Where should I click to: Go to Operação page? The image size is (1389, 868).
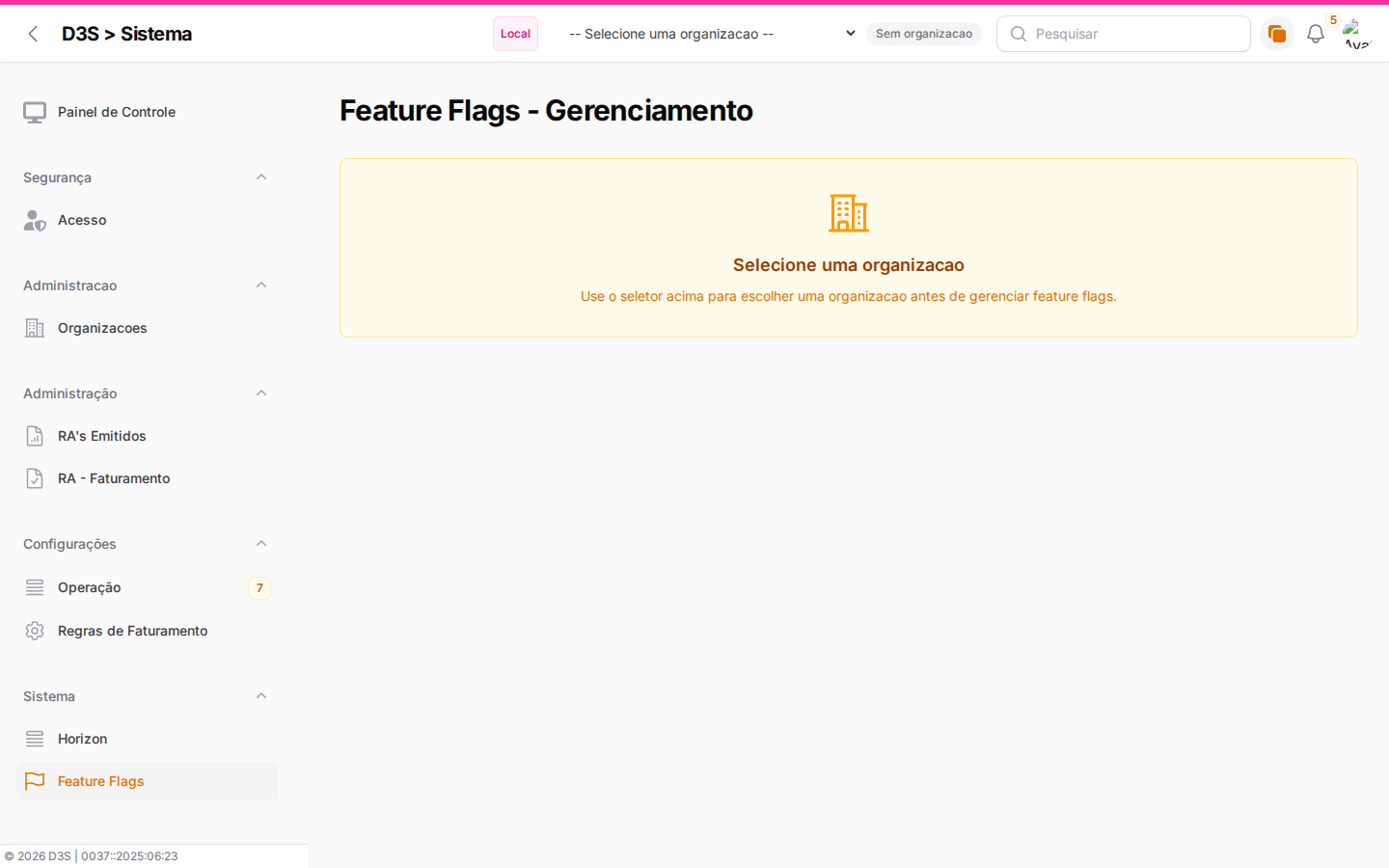pyautogui.click(x=147, y=587)
